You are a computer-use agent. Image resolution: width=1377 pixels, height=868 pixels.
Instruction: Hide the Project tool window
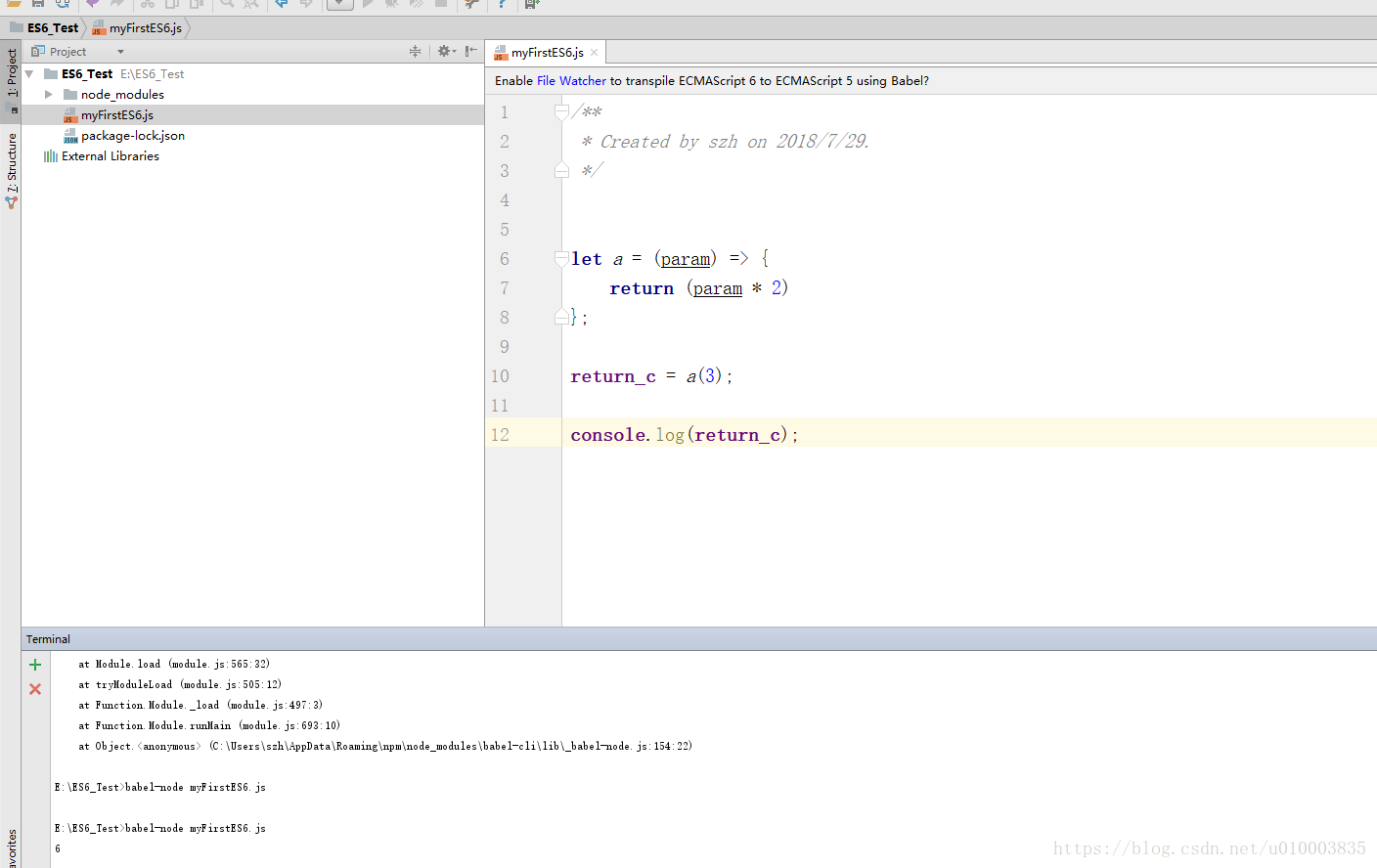coord(471,51)
